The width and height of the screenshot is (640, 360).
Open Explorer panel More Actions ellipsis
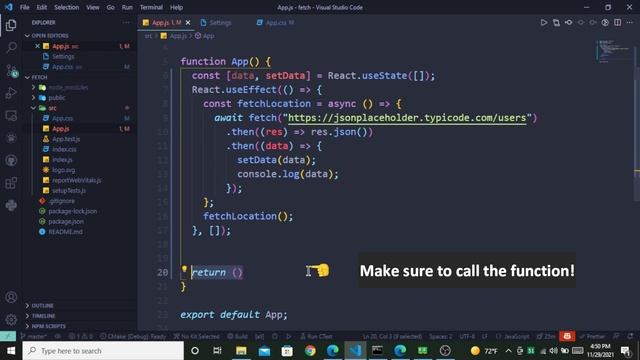[126, 22]
